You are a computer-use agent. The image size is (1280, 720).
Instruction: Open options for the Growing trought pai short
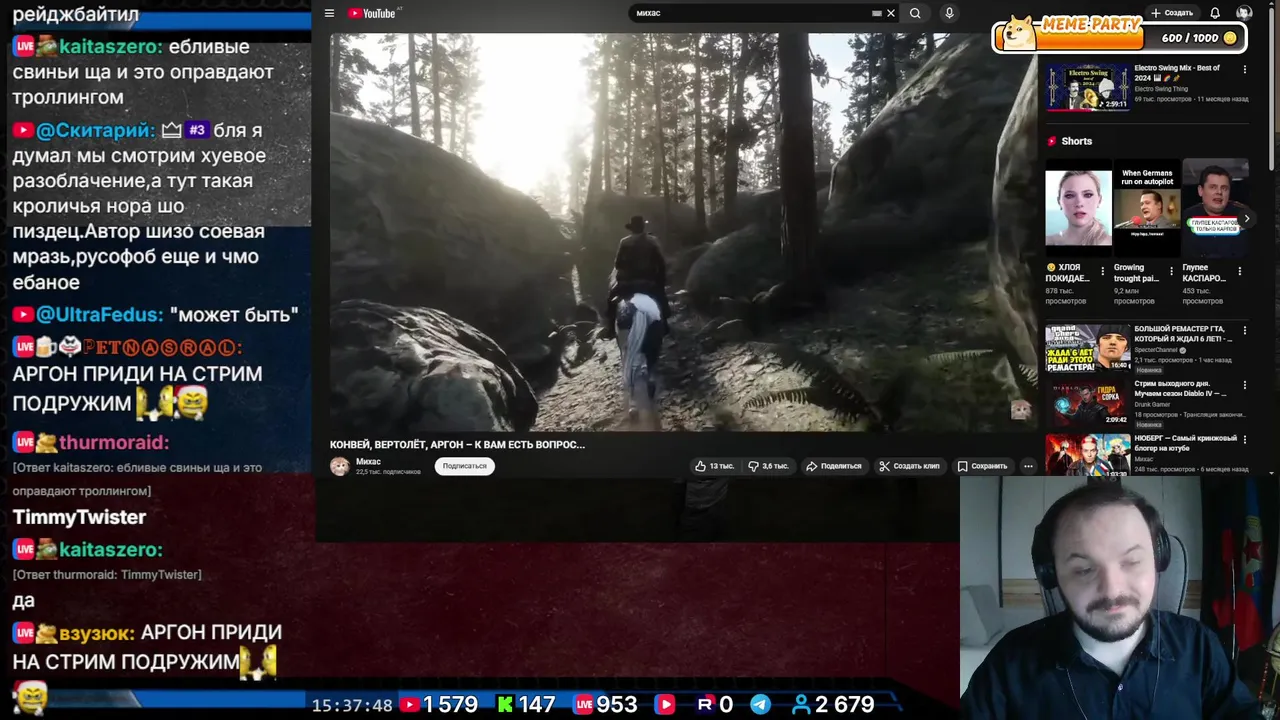click(1171, 271)
